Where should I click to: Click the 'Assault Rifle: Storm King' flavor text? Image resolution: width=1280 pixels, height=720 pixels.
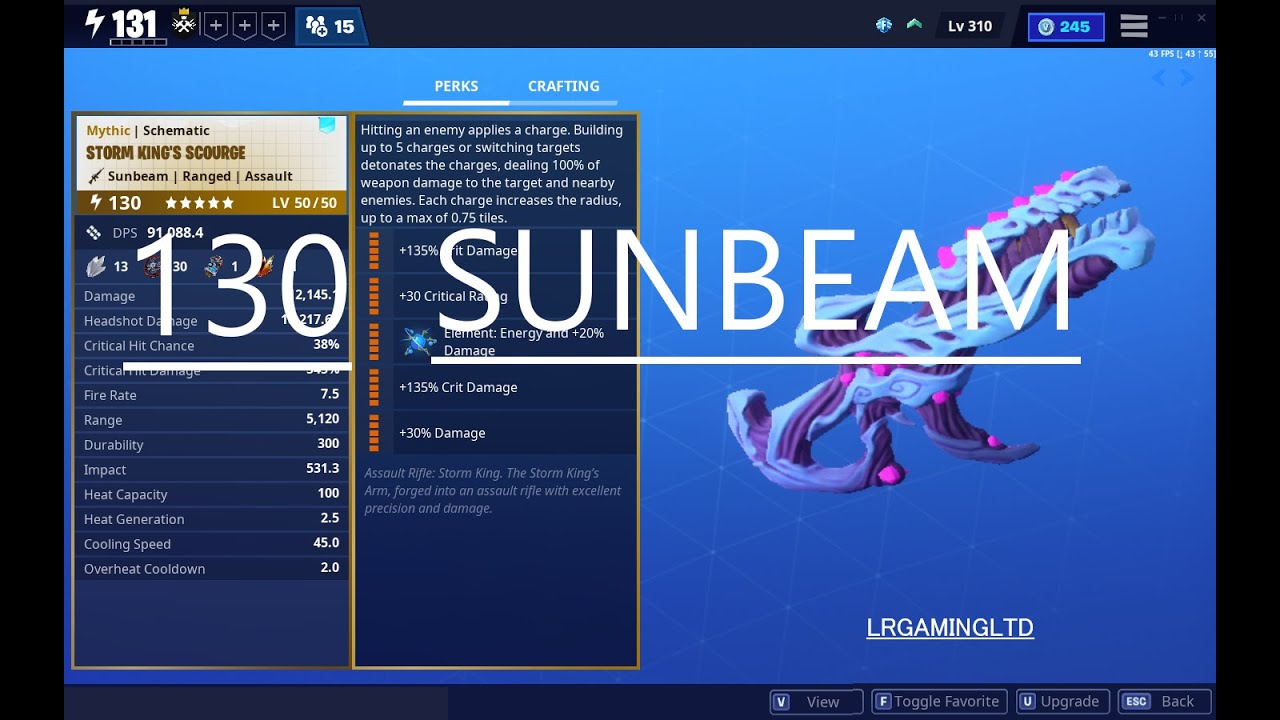[x=493, y=491]
